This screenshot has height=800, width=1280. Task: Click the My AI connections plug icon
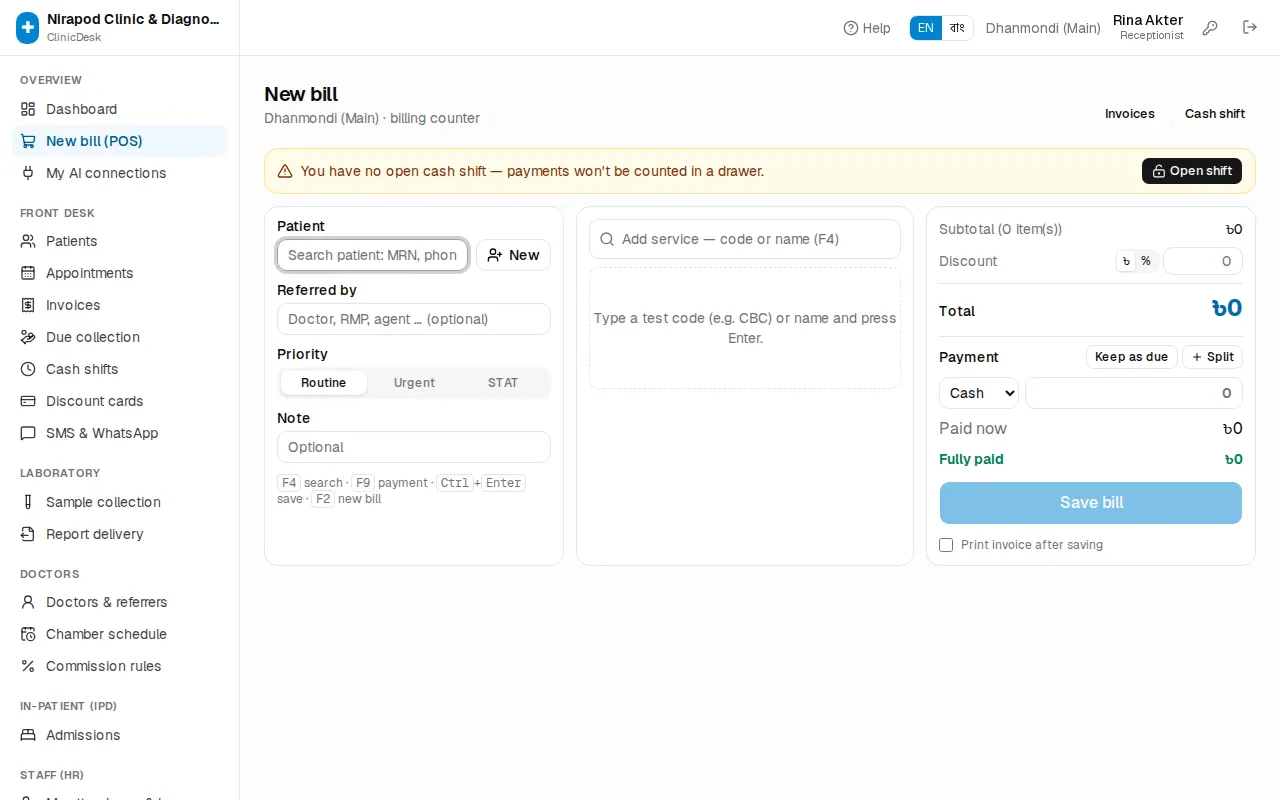[x=28, y=173]
